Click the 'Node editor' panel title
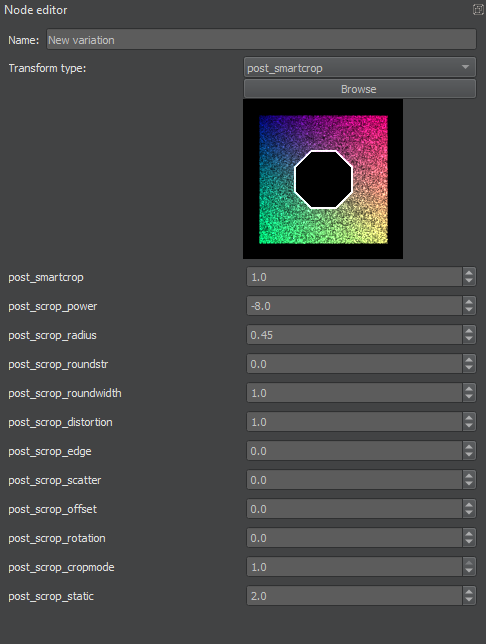Viewport: 486px width, 644px height. tap(36, 10)
